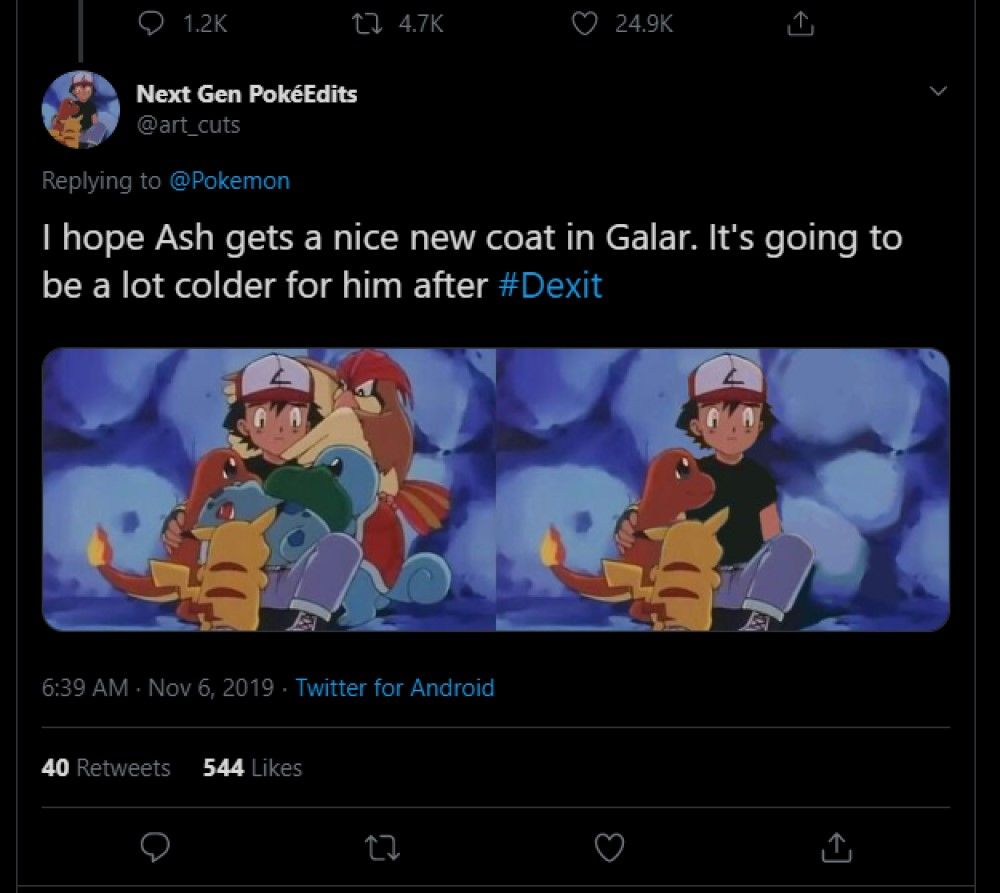Click the 6:39 AM Nov 6, 2019 timestamp
The height and width of the screenshot is (893, 1000).
(x=158, y=688)
